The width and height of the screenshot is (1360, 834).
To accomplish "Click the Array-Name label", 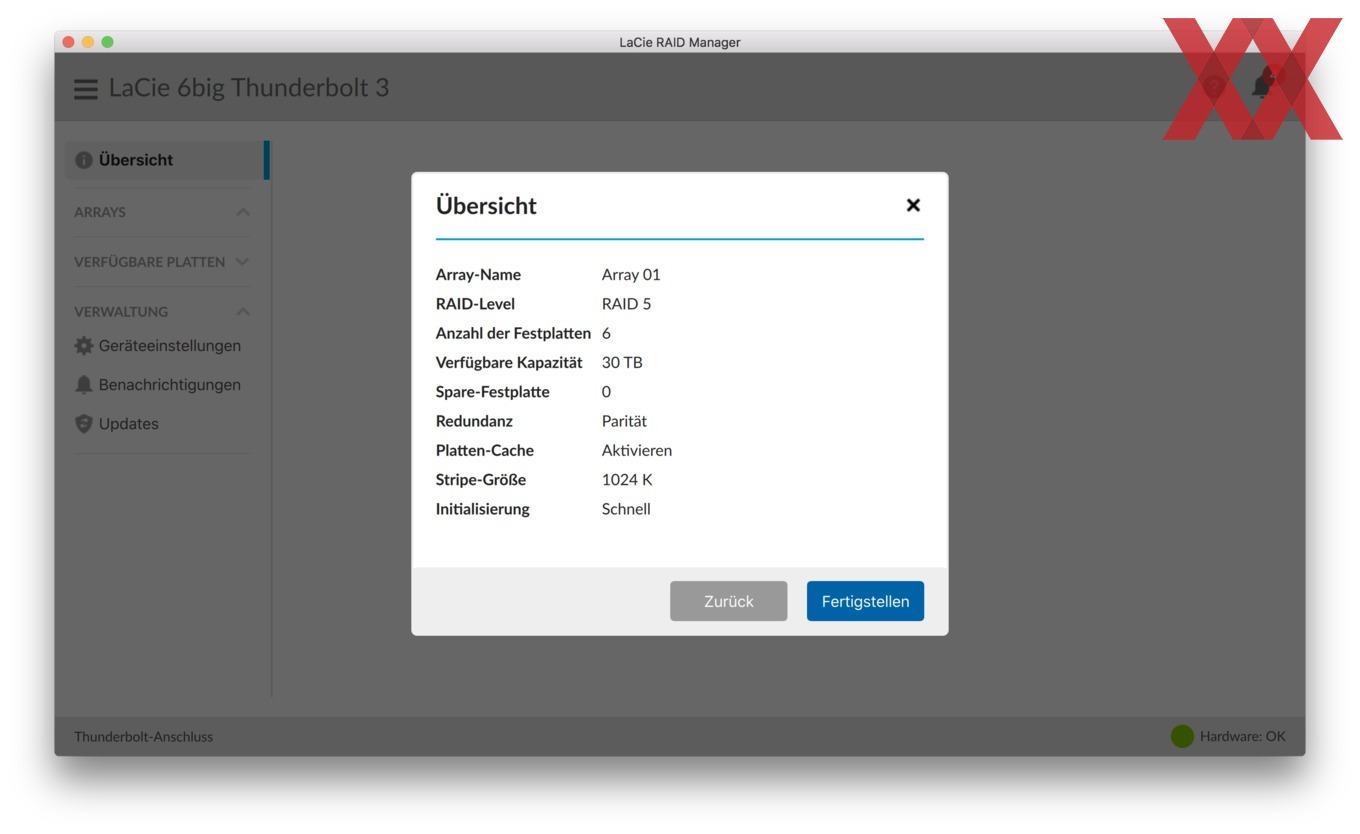I will coord(478,275).
